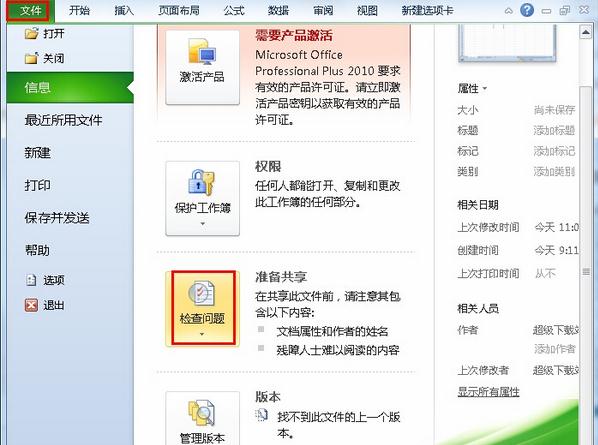Select 新建 in the left menu
The width and height of the screenshot is (598, 445).
(37, 153)
